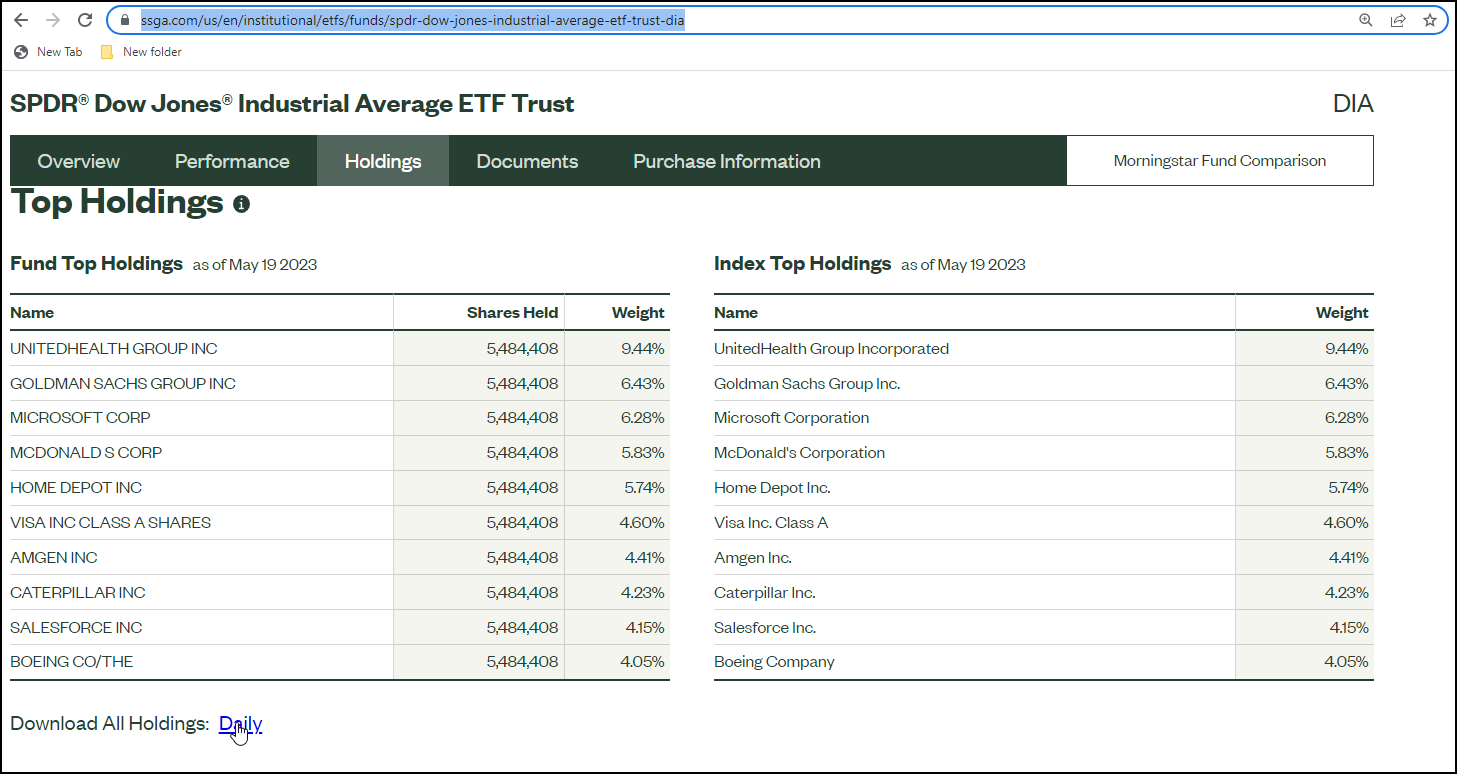Download all holdings via the Daily link

point(240,724)
